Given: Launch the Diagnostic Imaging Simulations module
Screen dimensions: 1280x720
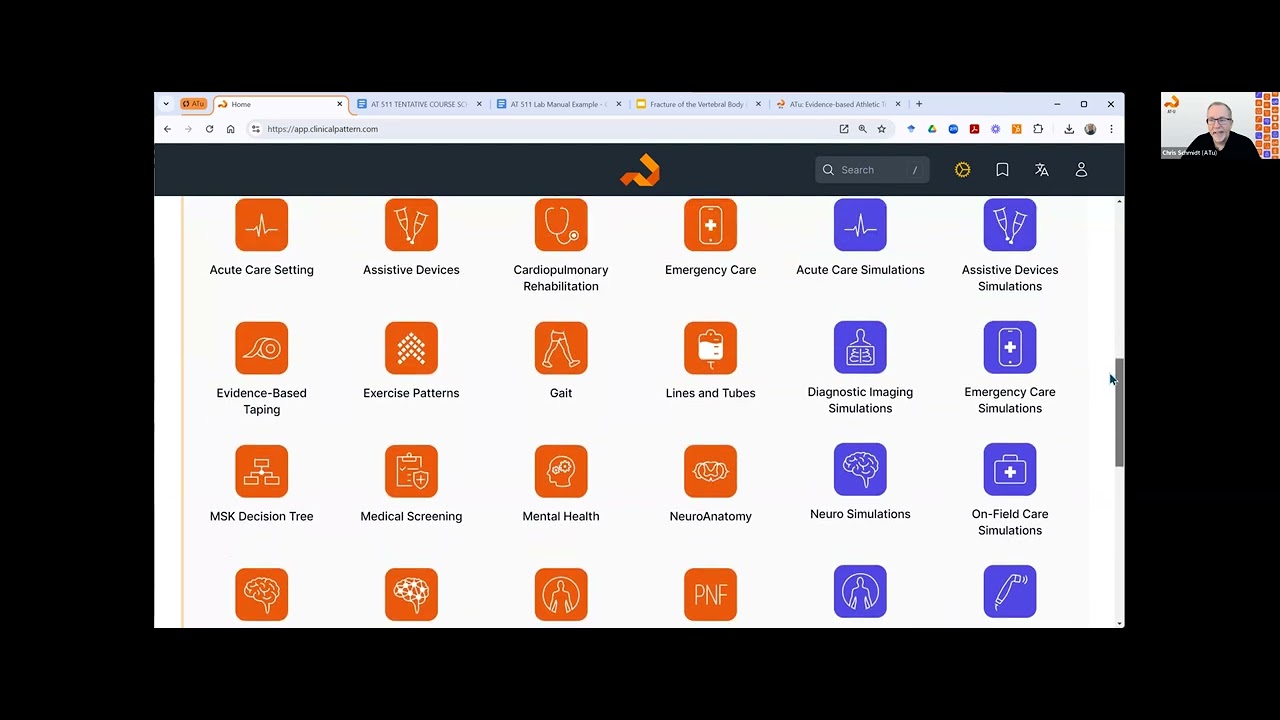Looking at the screenshot, I should coord(860,347).
